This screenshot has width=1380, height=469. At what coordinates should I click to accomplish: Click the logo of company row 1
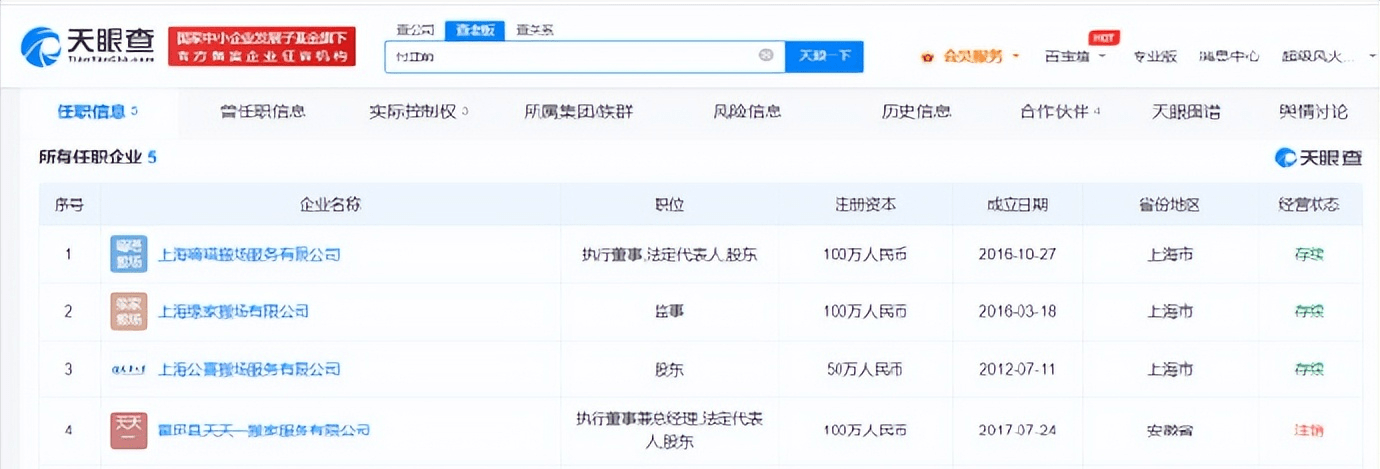pyautogui.click(x=128, y=254)
